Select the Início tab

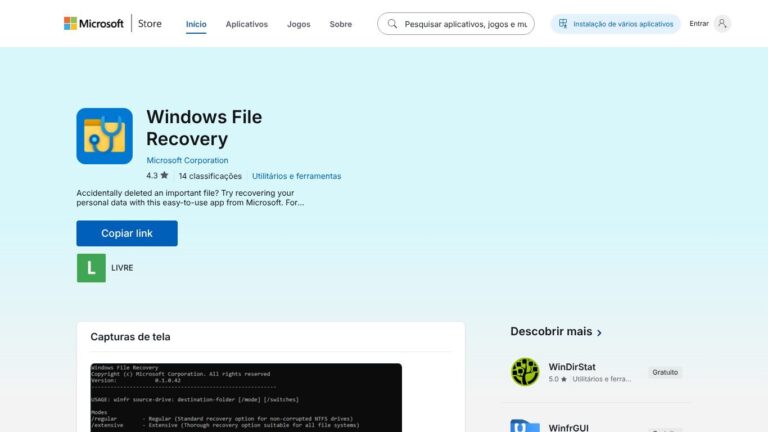[196, 24]
